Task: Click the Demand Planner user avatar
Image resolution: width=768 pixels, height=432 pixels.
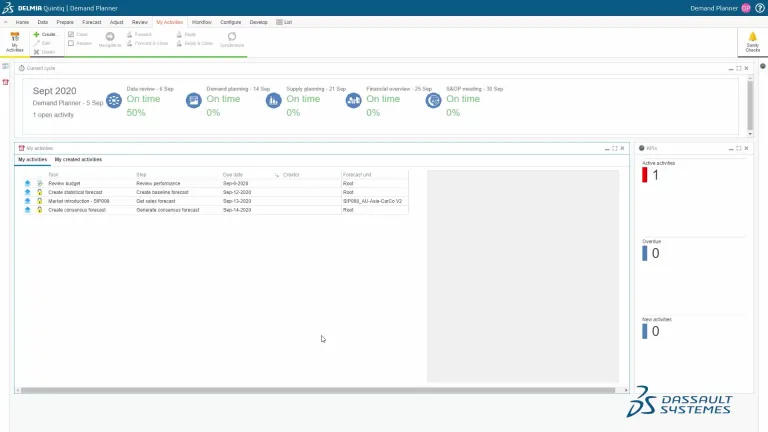Action: coord(746,8)
